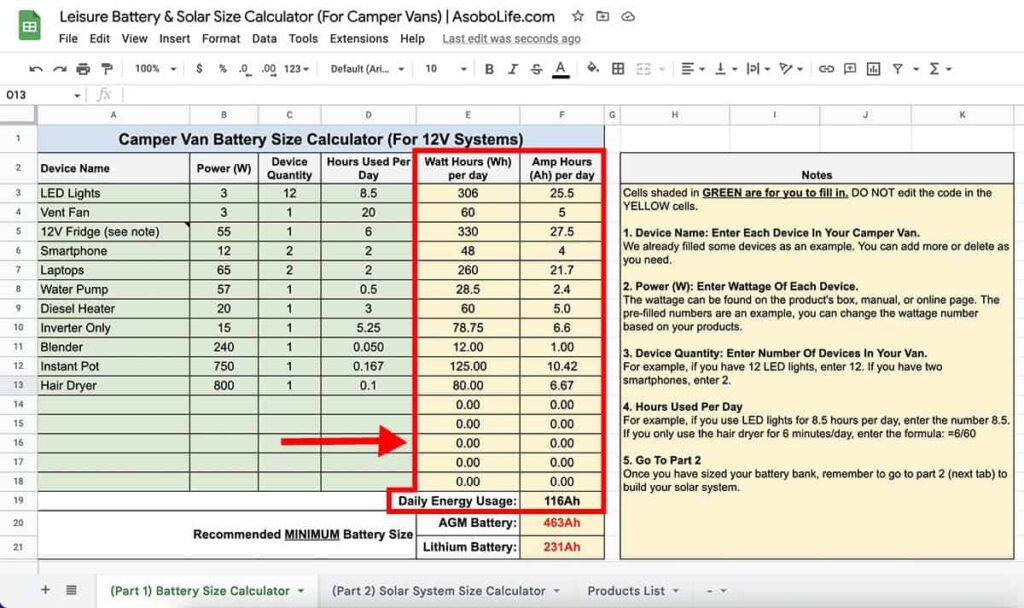Toggle Strikethrough formatting
Screen dimensions: 1024x608
pyautogui.click(x=536, y=69)
